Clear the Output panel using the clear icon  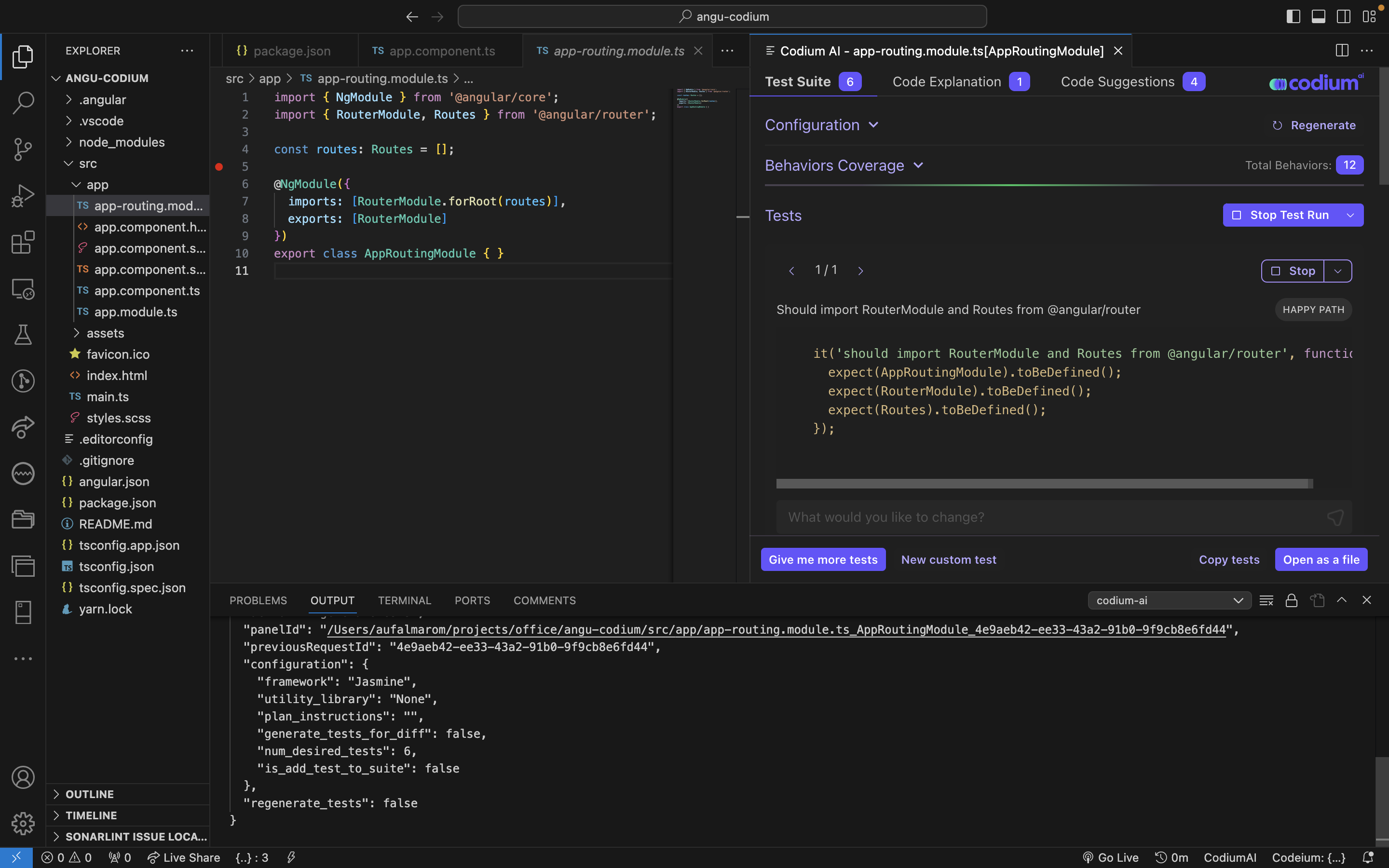[x=1267, y=600]
